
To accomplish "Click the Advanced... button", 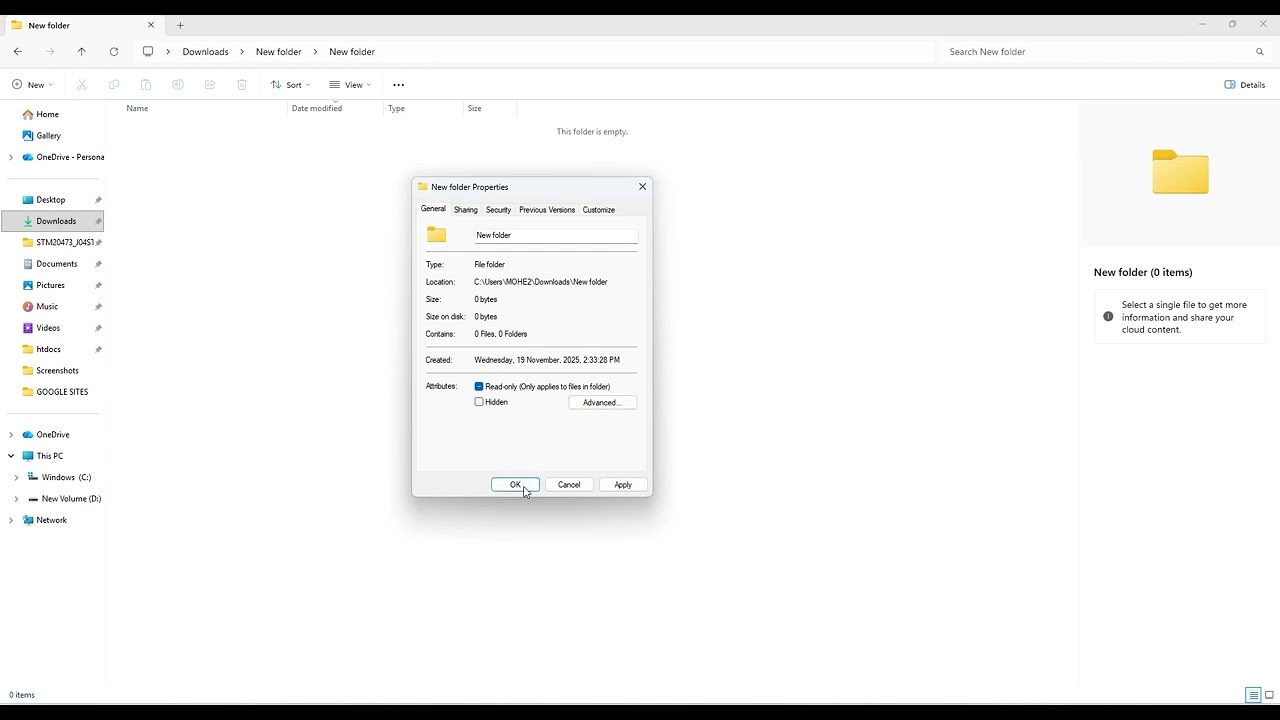I will [x=602, y=403].
